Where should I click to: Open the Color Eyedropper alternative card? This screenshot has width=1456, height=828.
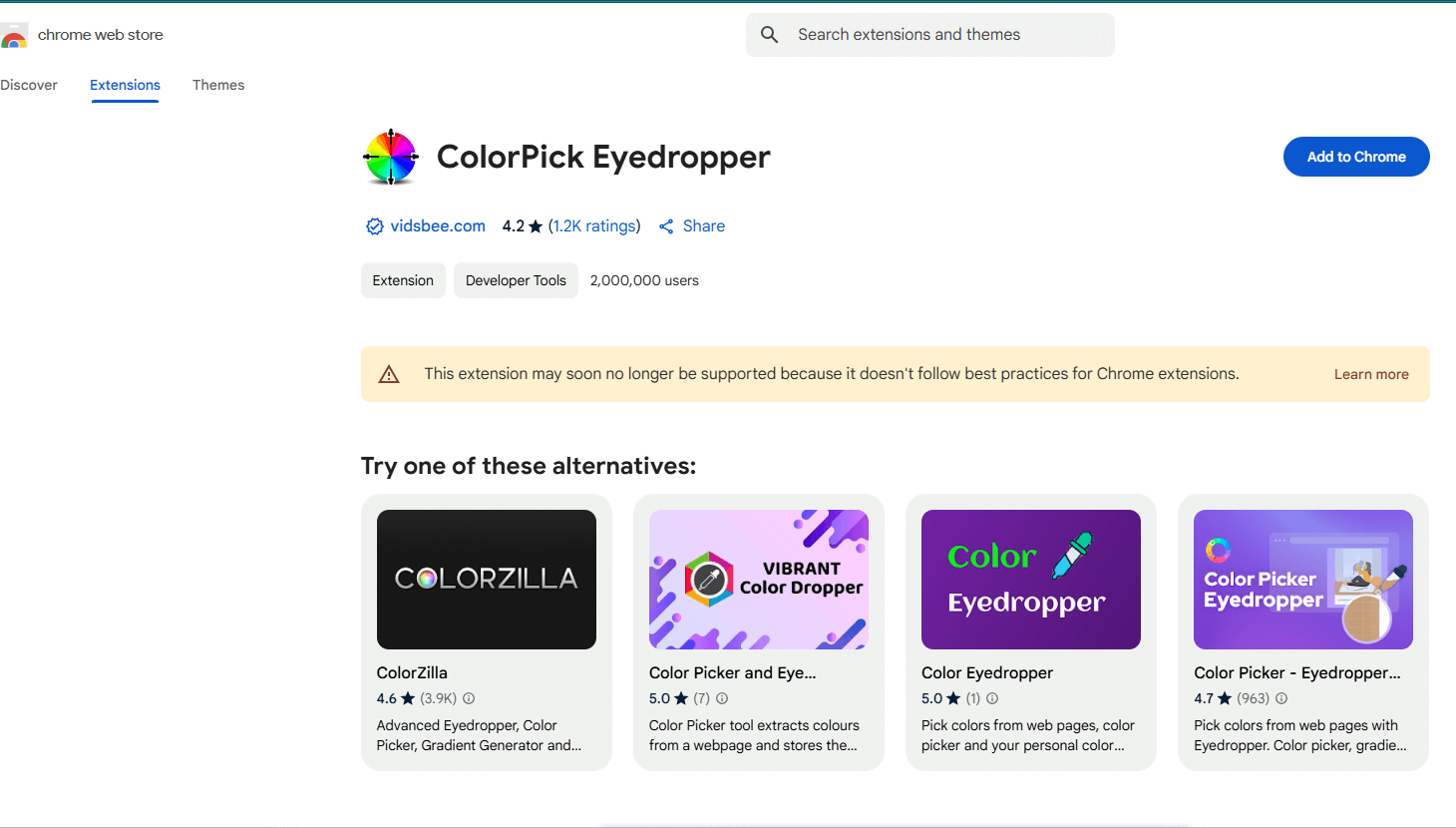coord(1030,633)
